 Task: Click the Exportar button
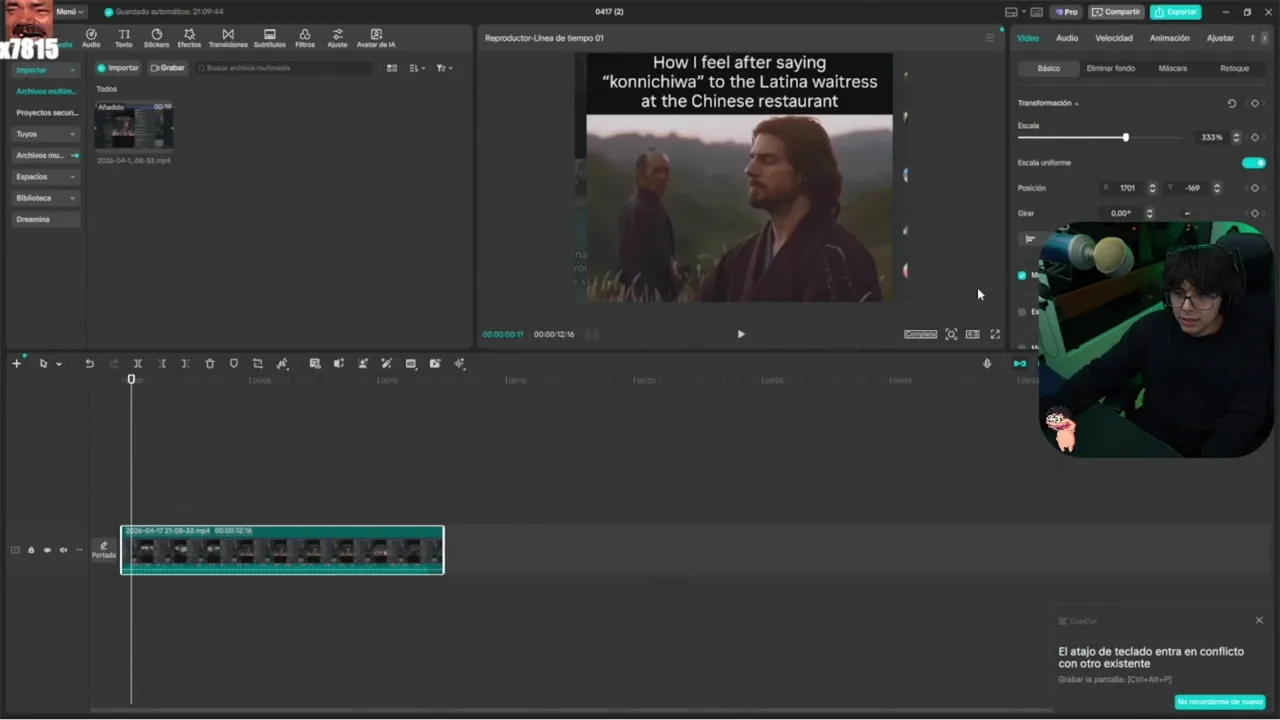click(1175, 12)
